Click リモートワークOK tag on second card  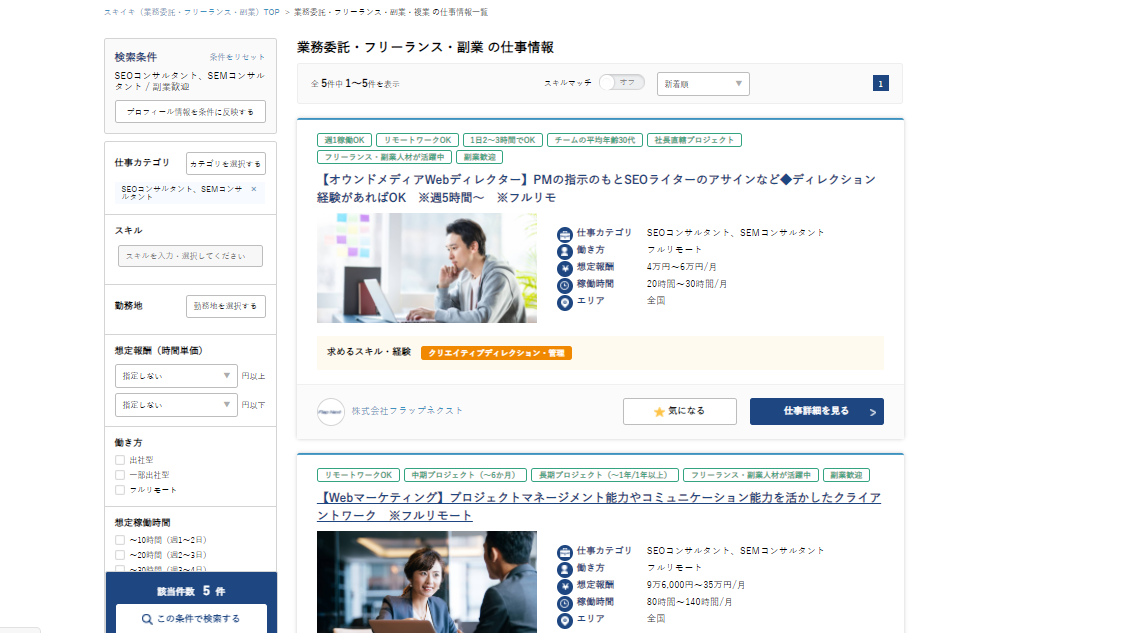pyautogui.click(x=358, y=475)
